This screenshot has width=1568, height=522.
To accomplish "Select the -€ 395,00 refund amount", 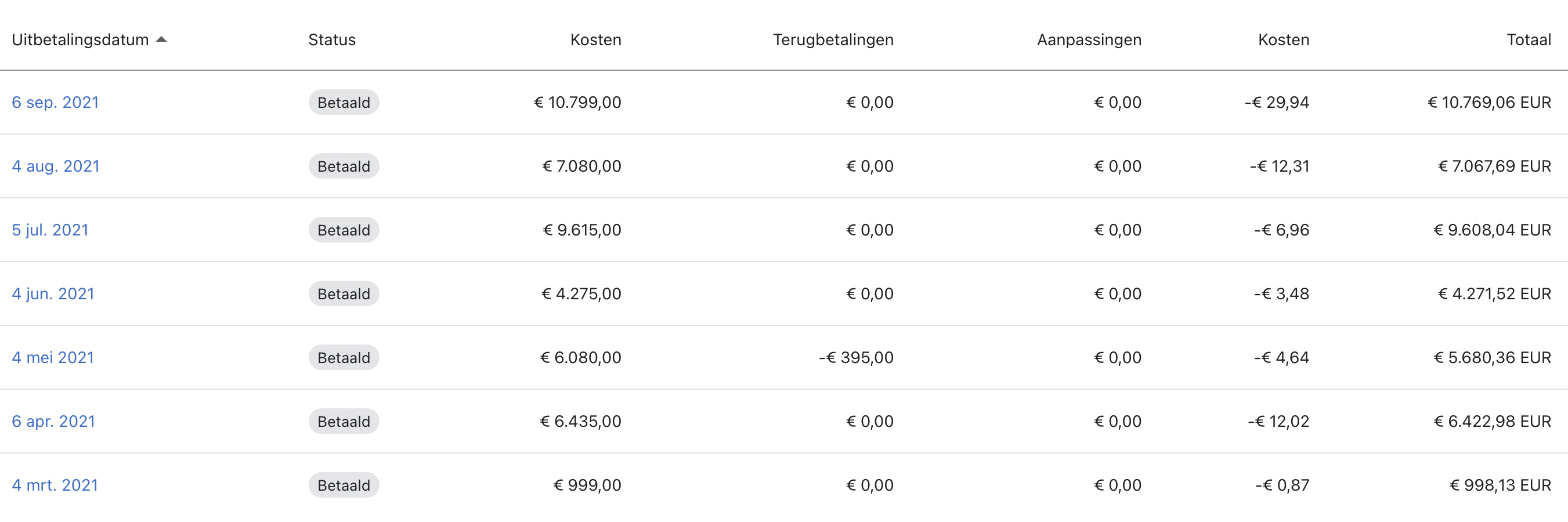I will tap(856, 358).
